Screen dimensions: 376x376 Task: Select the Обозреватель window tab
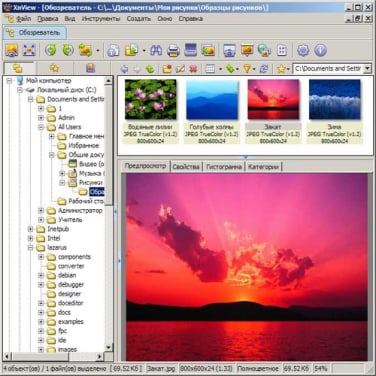(35, 33)
